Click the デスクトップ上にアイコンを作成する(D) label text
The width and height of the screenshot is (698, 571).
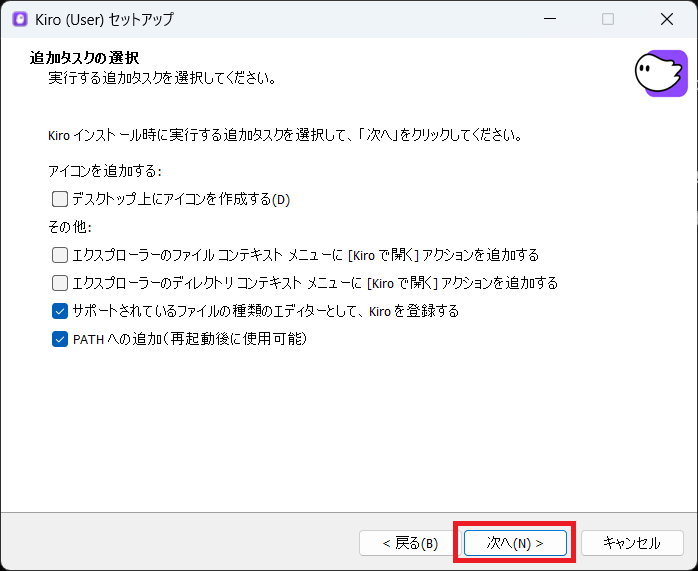(x=181, y=199)
